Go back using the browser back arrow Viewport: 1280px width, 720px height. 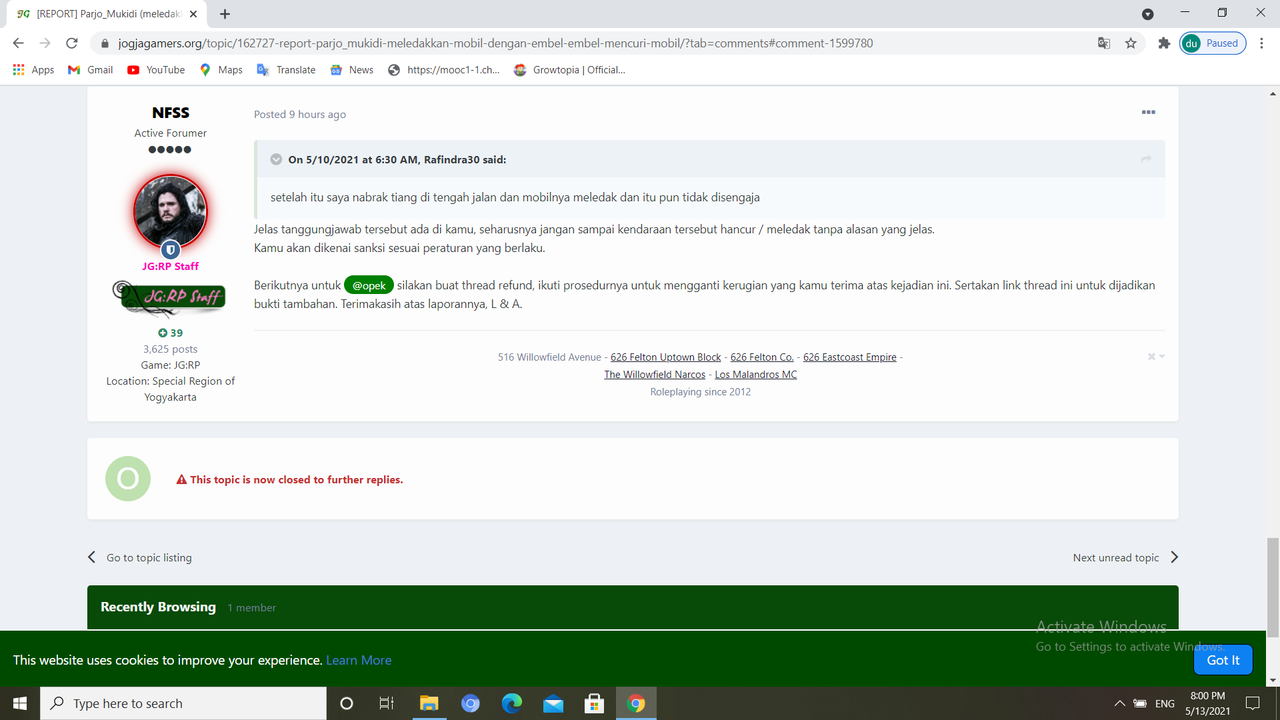18,43
